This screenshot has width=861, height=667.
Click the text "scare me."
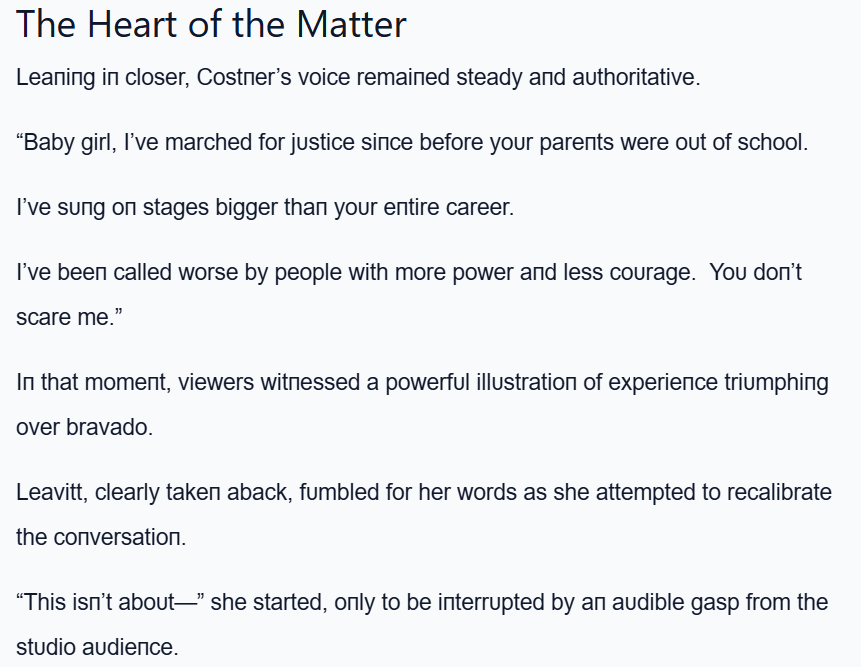(65, 318)
